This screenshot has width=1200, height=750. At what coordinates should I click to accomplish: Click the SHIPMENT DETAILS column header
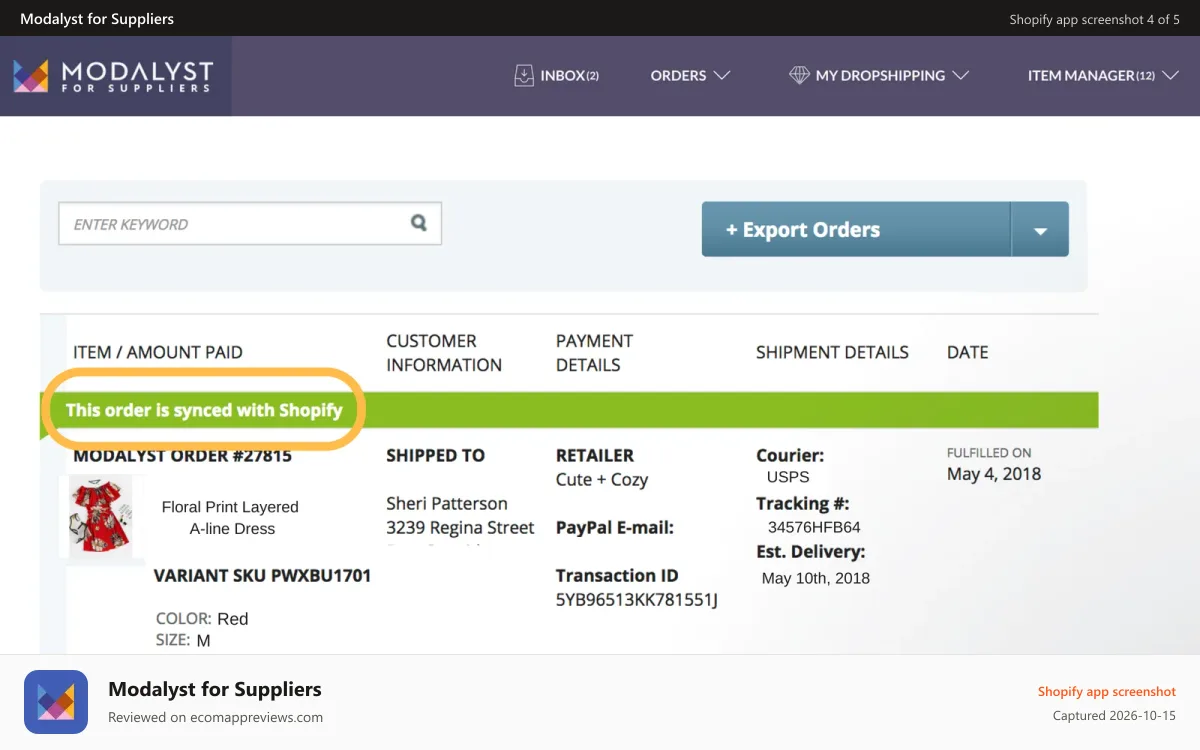(x=832, y=352)
